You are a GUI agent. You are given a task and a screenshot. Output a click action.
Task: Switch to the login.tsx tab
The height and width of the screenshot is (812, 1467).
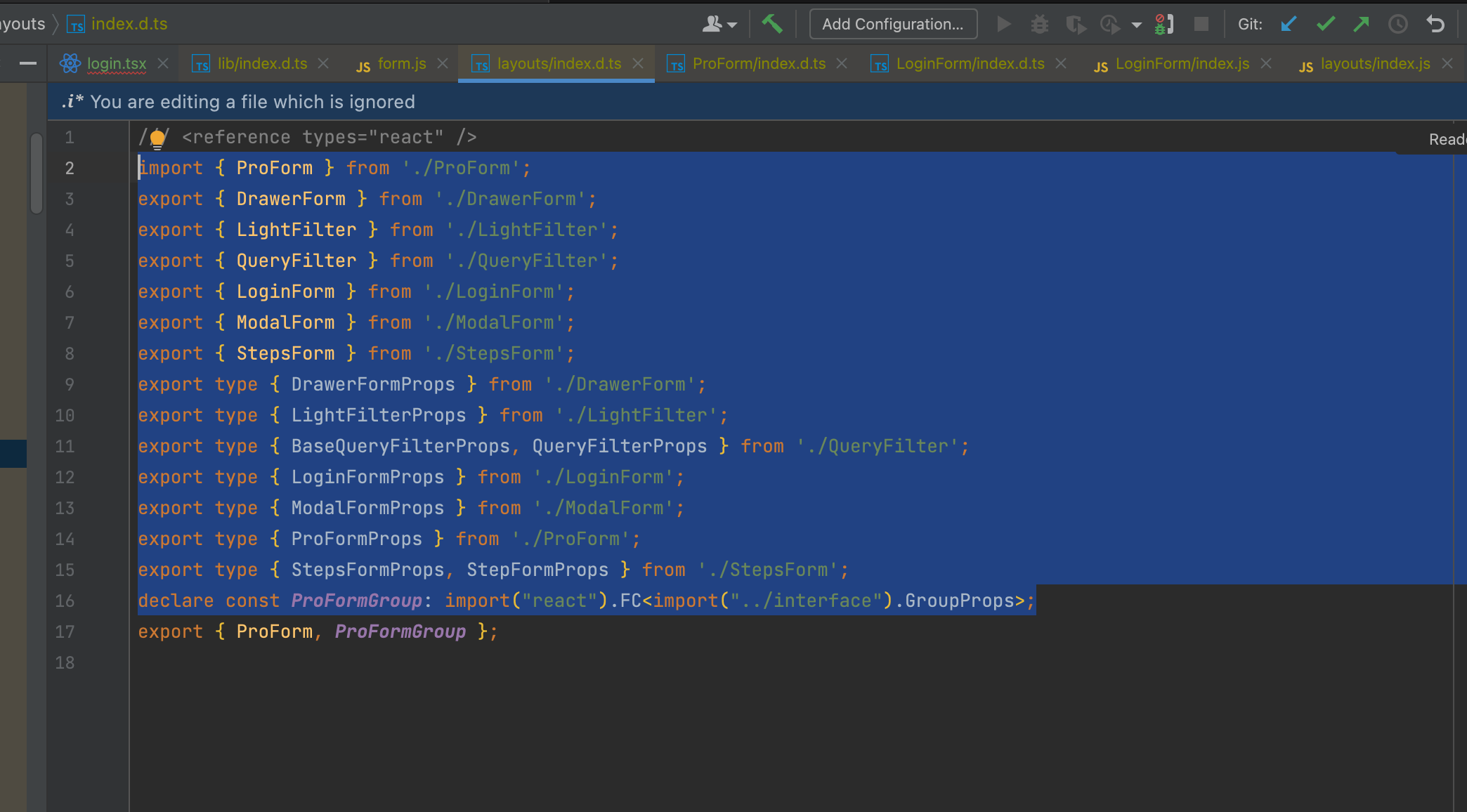(116, 64)
